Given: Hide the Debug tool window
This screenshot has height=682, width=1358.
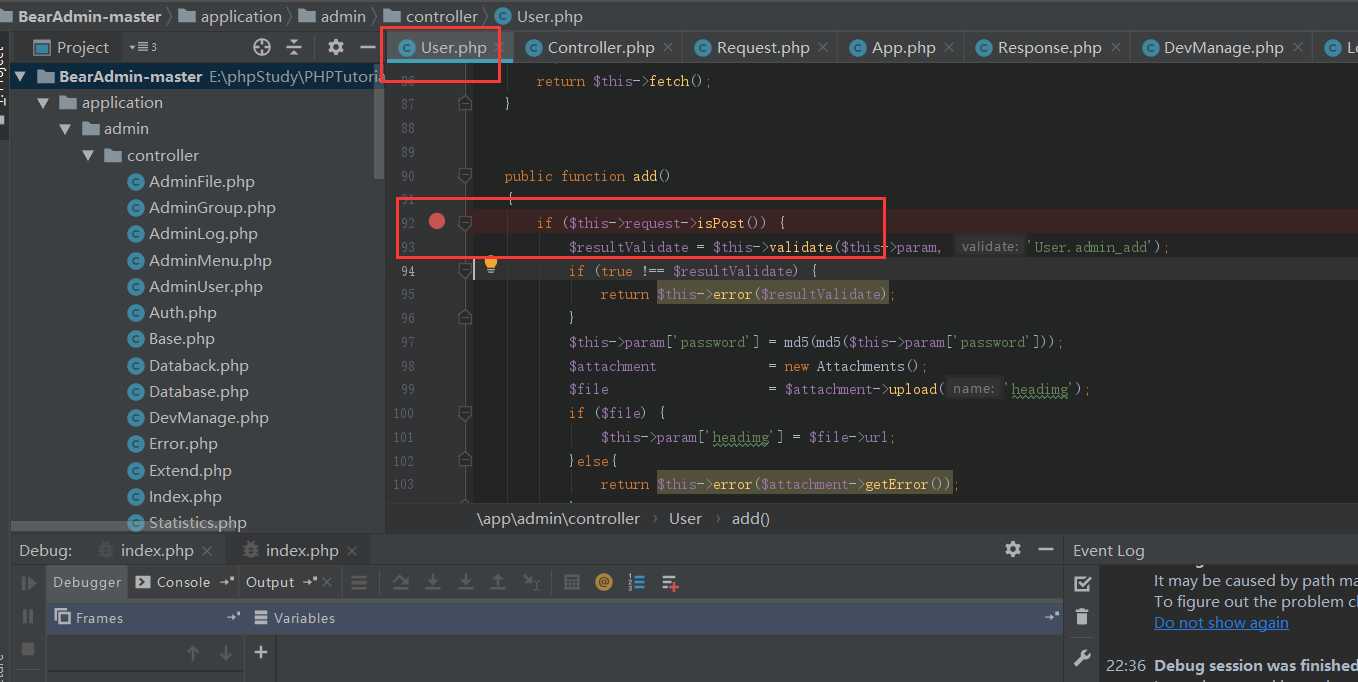Looking at the screenshot, I should coord(1046,549).
